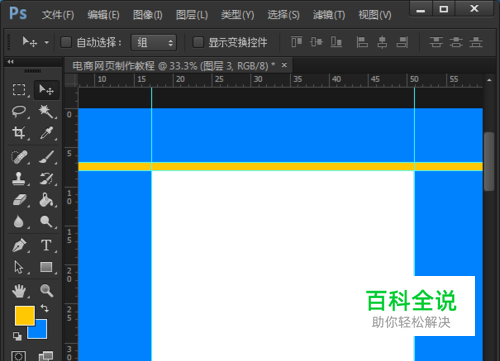500x361 pixels.
Task: Close the Photoshop window
Action: 474,9
